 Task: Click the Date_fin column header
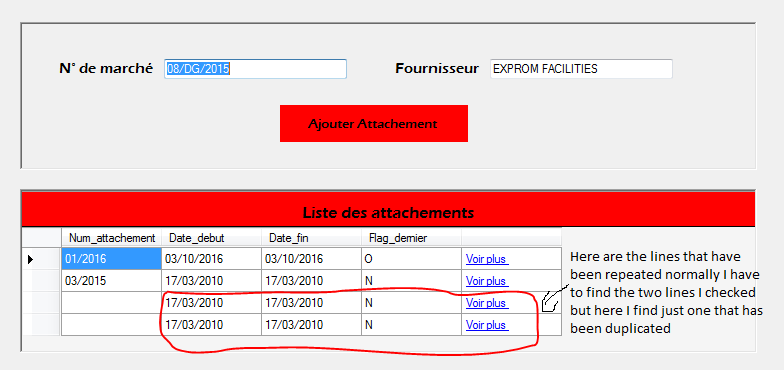click(312, 238)
